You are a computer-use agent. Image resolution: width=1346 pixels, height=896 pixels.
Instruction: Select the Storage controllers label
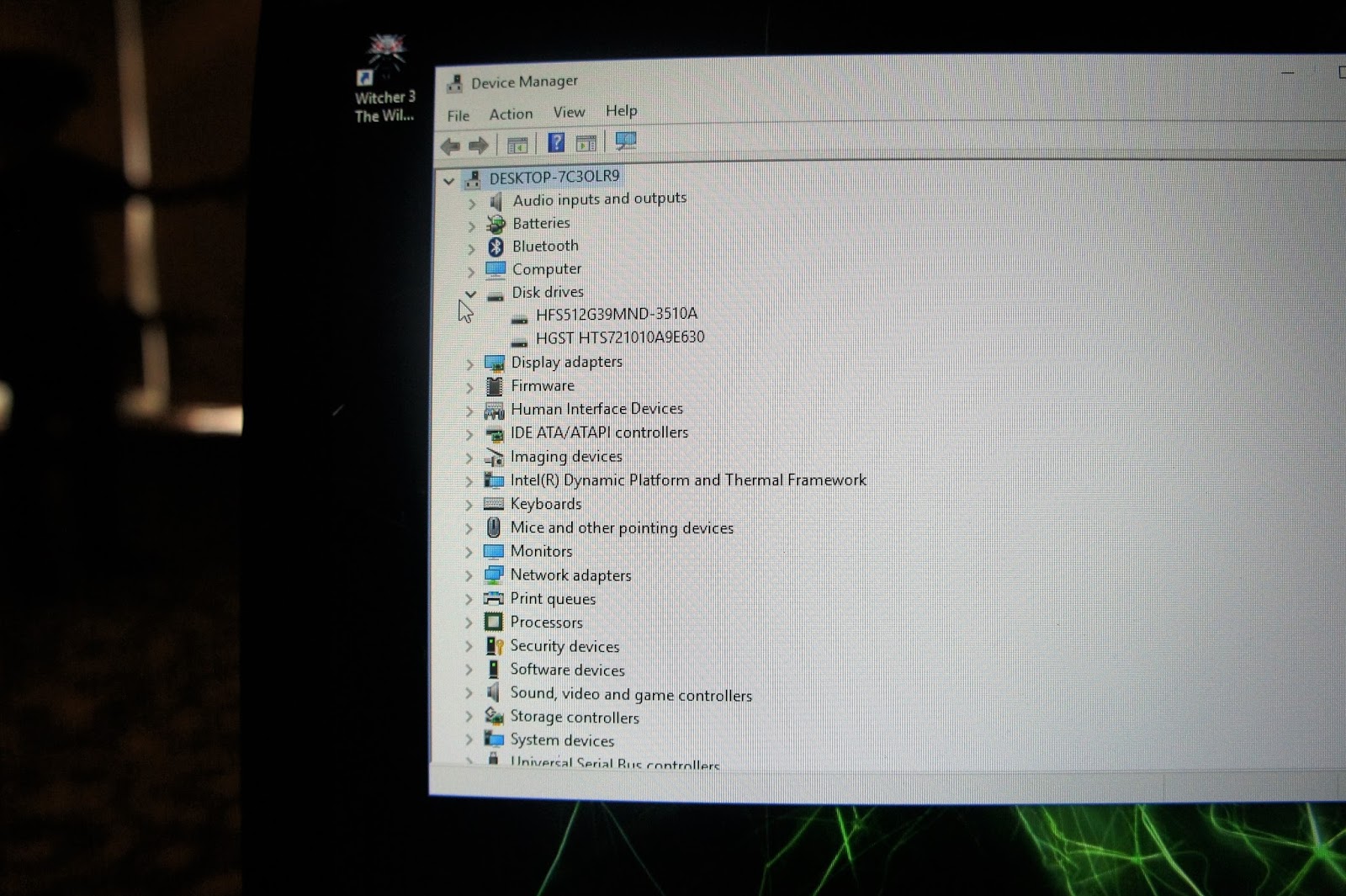click(575, 717)
